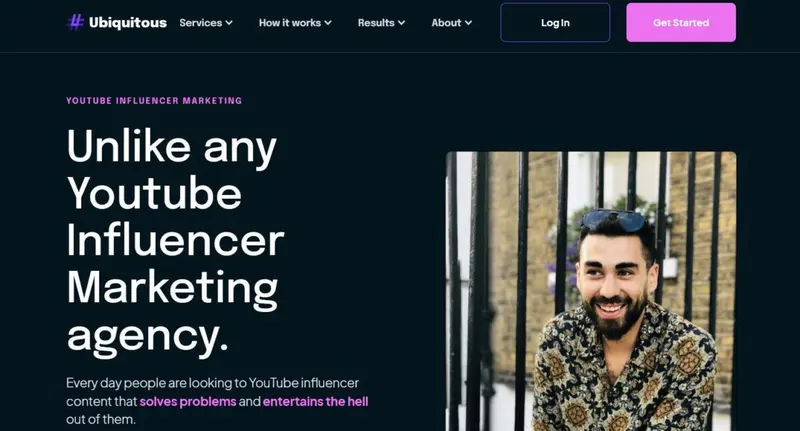
Task: Click the 'entertains the hell' highlighted text
Action: click(x=315, y=401)
